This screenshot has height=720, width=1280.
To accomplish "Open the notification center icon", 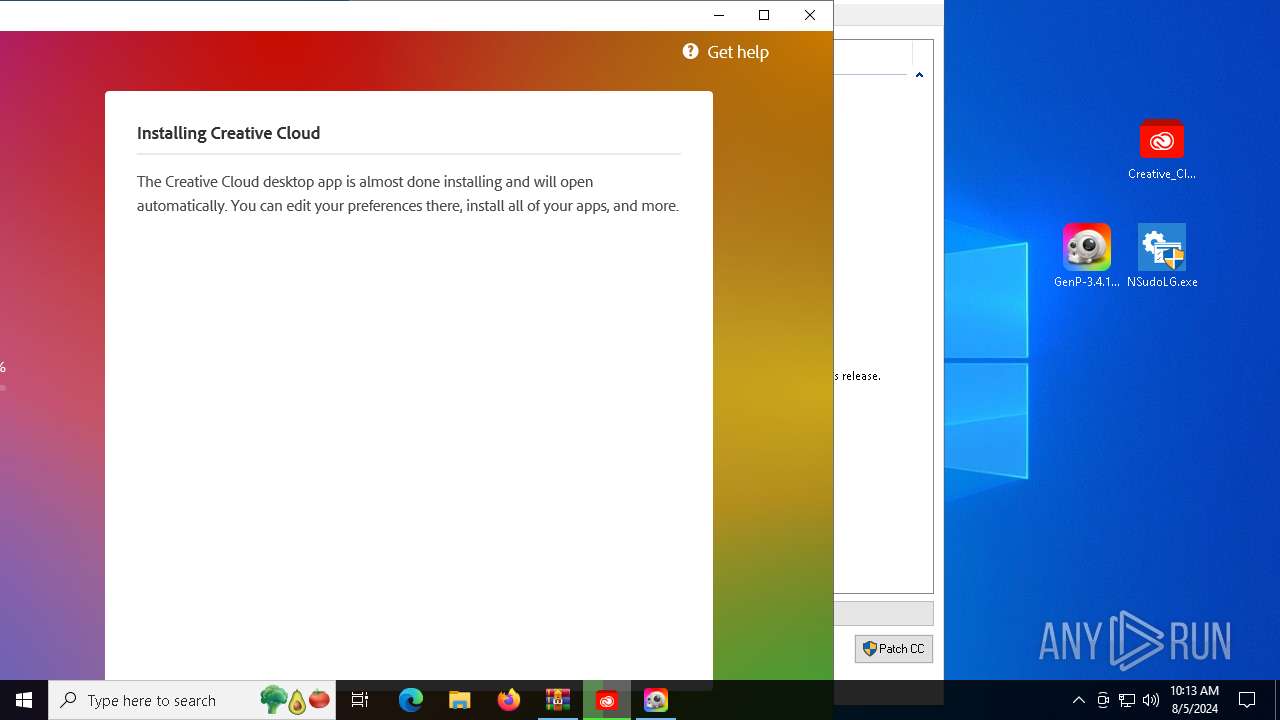I will 1247,700.
